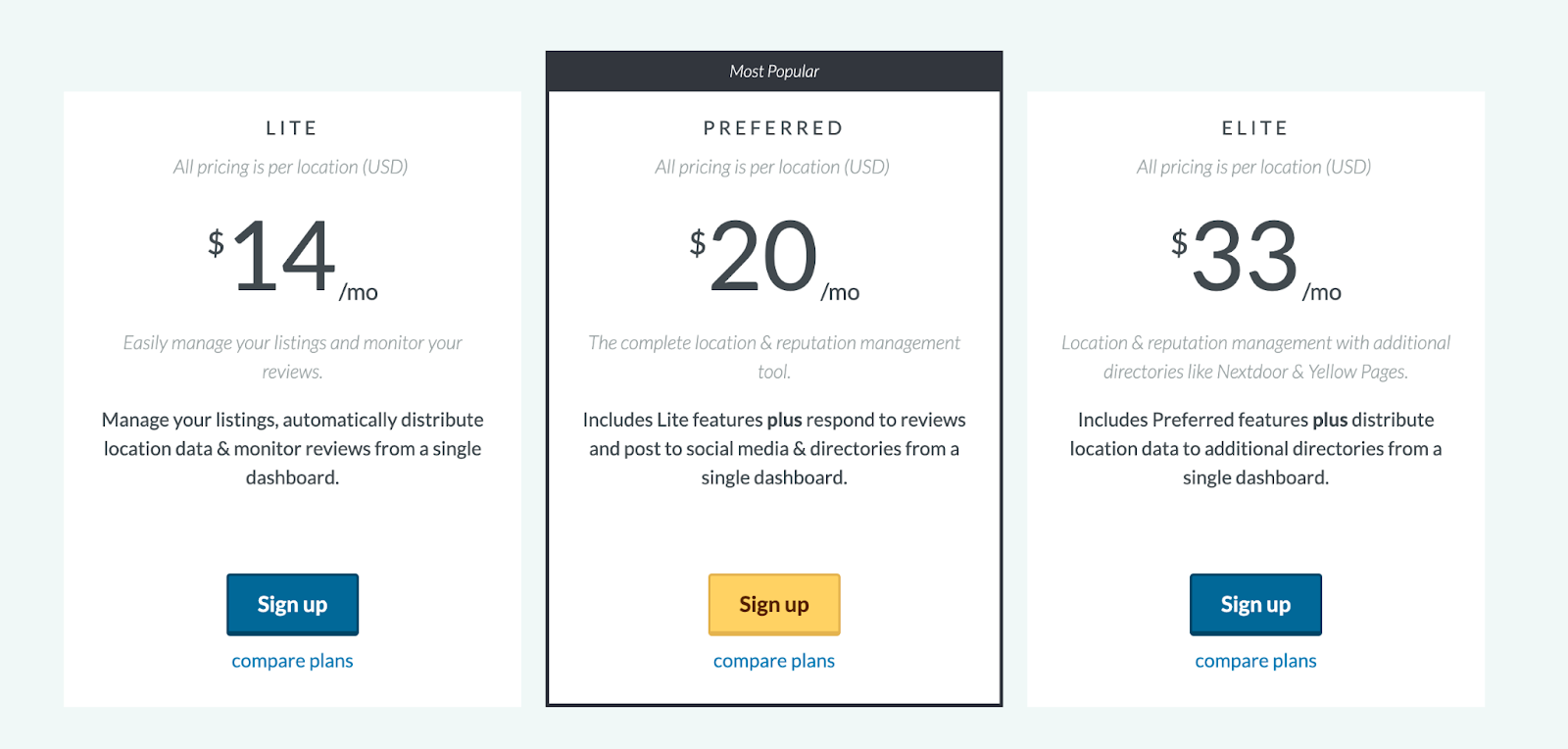Image resolution: width=1568 pixels, height=749 pixels.
Task: Click the Elite description about additional directories
Action: [1255, 448]
